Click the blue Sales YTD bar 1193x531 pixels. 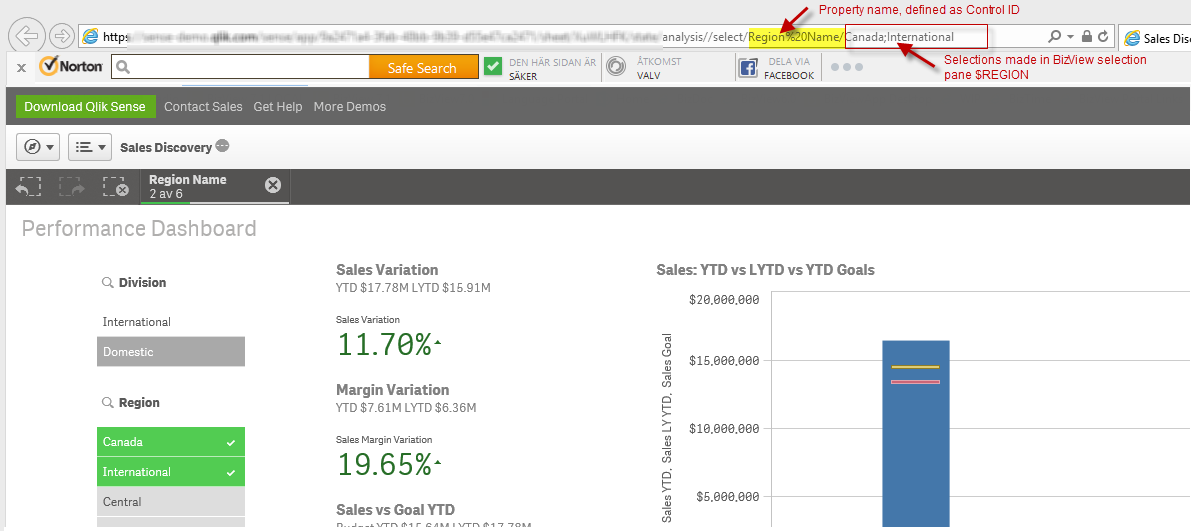[x=916, y=434]
